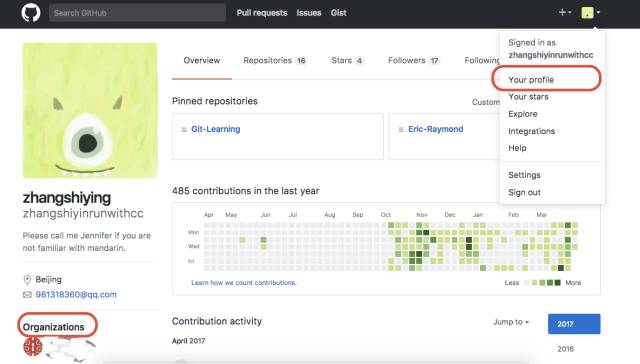This screenshot has width=640, height=364.
Task: Focus the Search GitHub field
Action: pos(137,13)
